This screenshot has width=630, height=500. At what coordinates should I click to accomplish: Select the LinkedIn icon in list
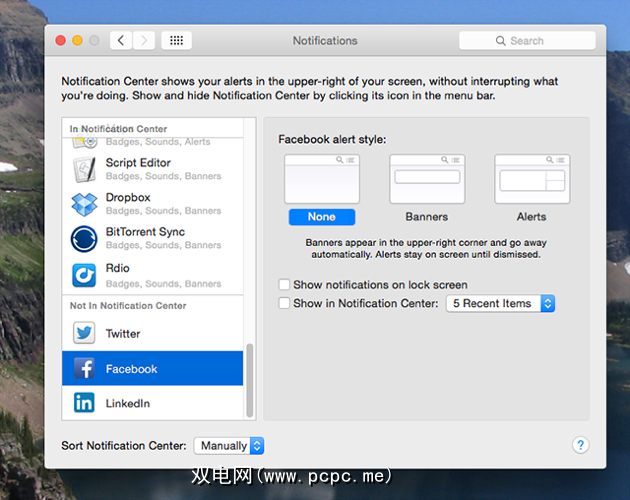[84, 403]
